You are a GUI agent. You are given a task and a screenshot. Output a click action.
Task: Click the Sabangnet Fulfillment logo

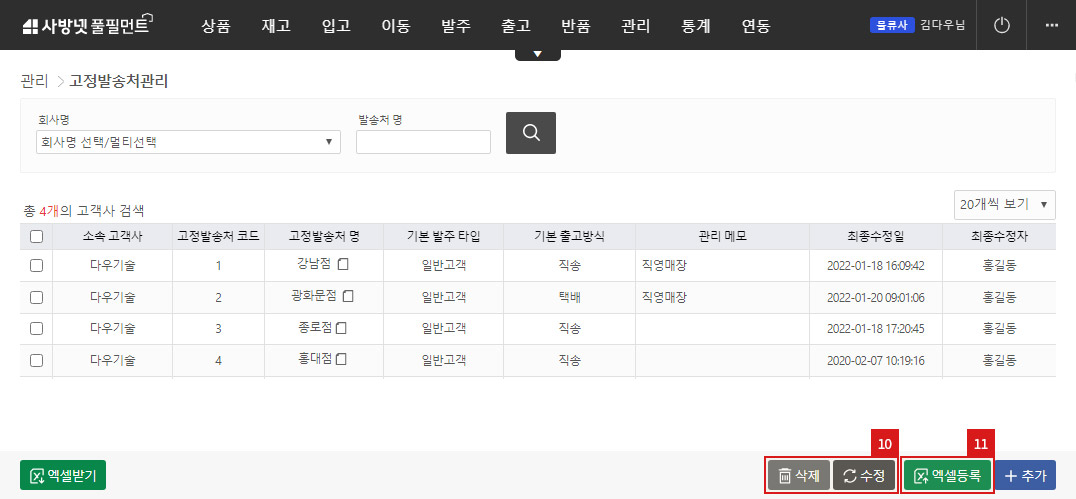pyautogui.click(x=87, y=25)
